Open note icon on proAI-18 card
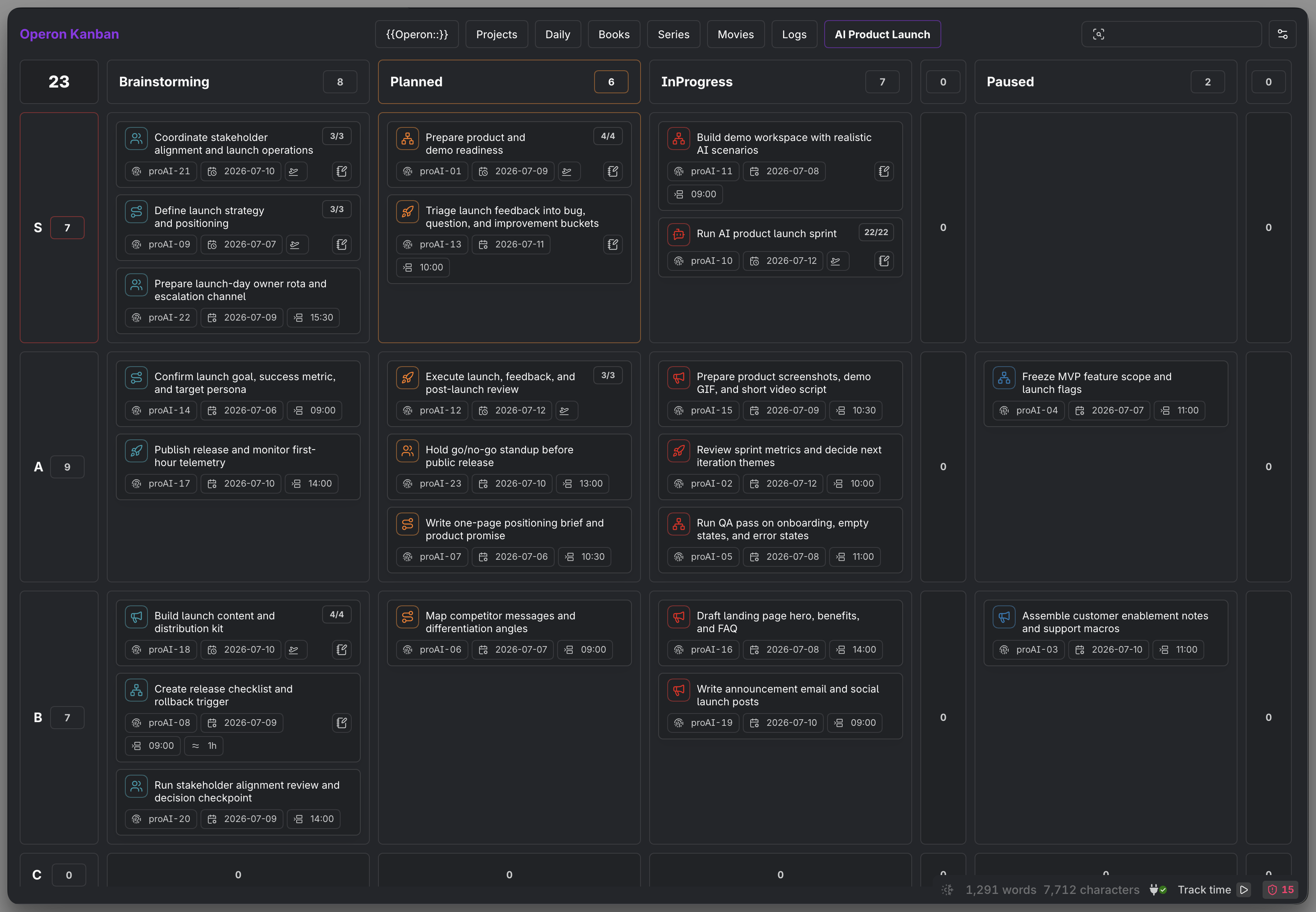Image resolution: width=1316 pixels, height=912 pixels. point(341,650)
